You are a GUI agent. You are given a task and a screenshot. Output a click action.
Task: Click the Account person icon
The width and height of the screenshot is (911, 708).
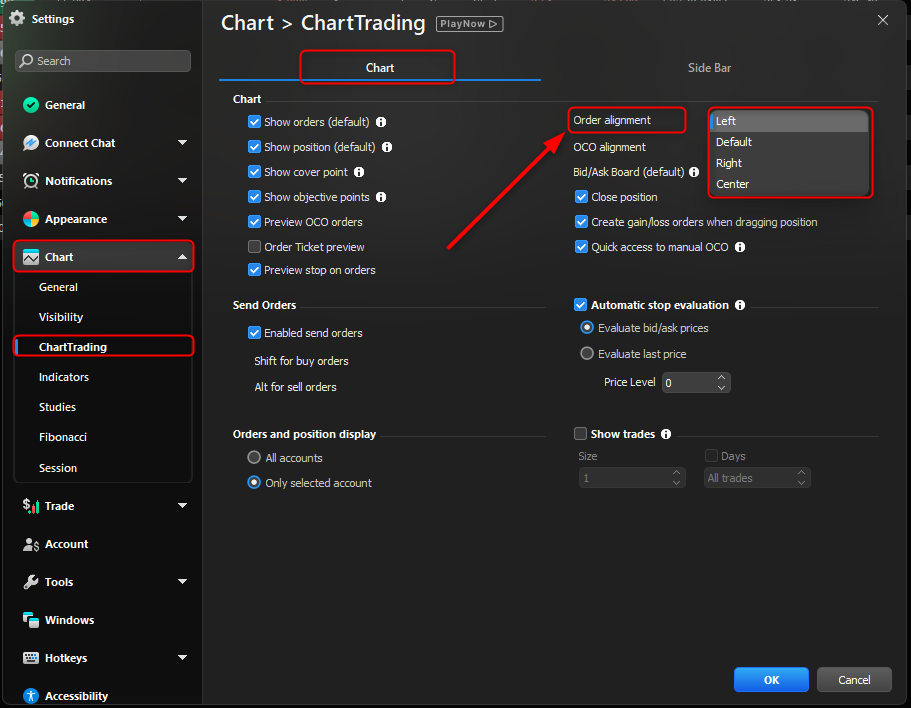click(31, 544)
